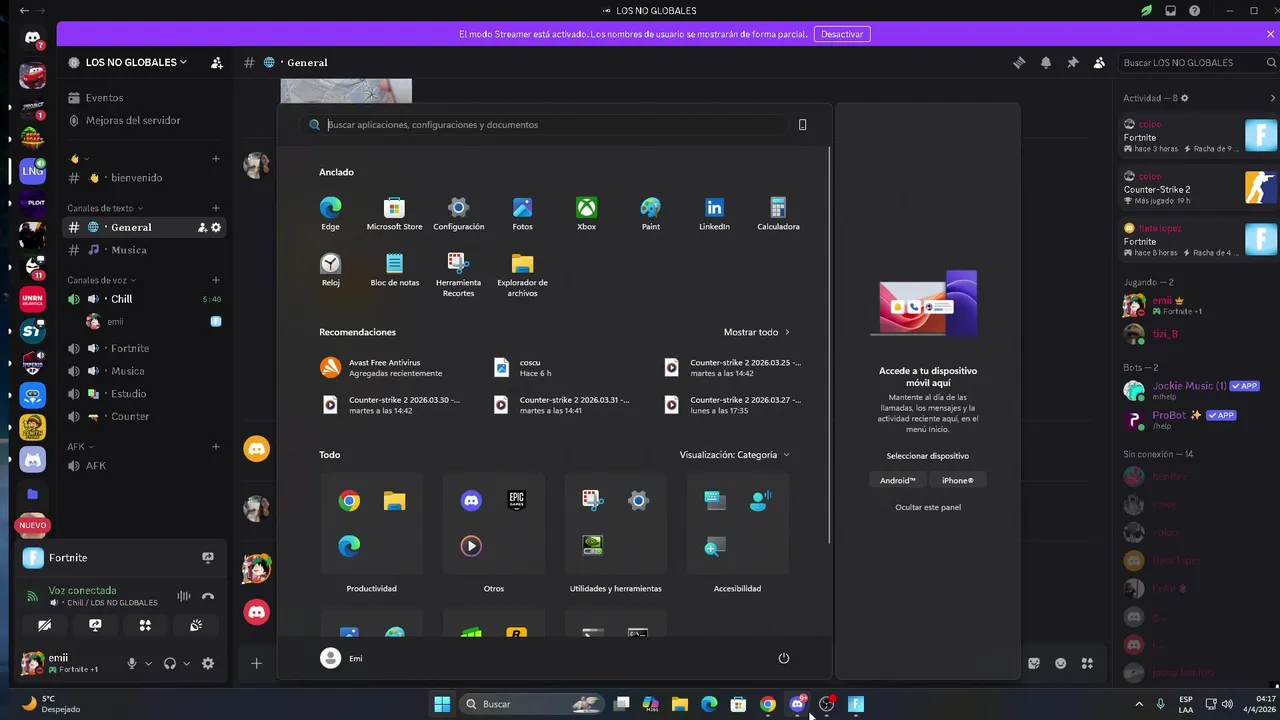
Task: Collapse the Canales de voz category
Action: coord(102,280)
